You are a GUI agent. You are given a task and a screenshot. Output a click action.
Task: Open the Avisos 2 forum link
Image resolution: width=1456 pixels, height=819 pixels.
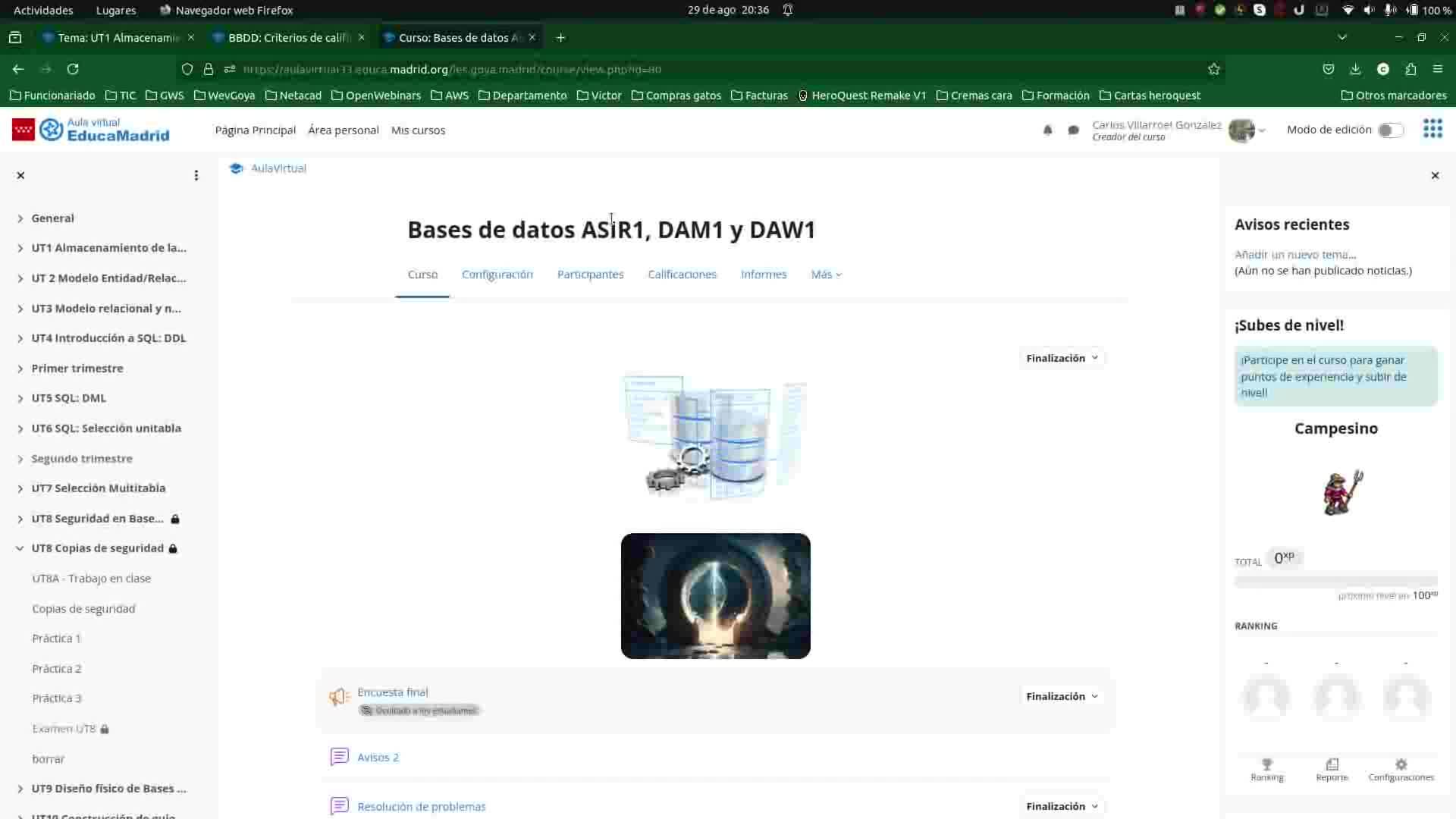(378, 757)
